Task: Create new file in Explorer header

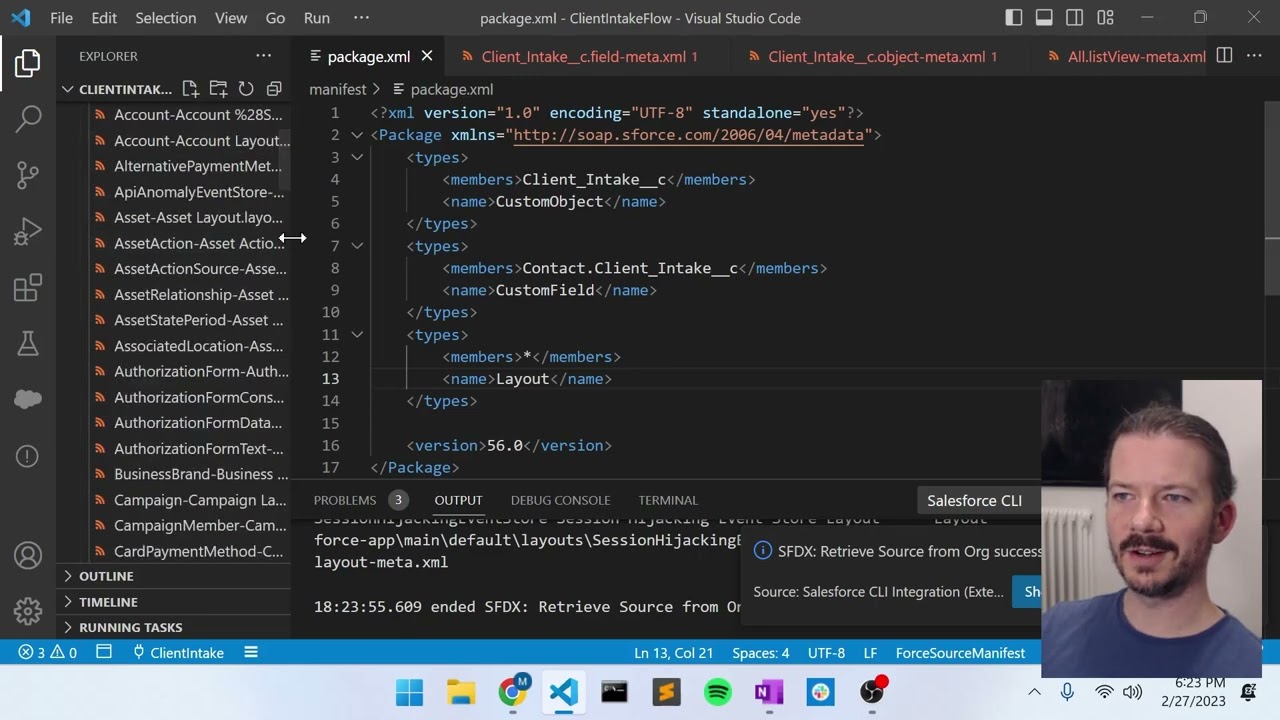Action: click(x=190, y=89)
